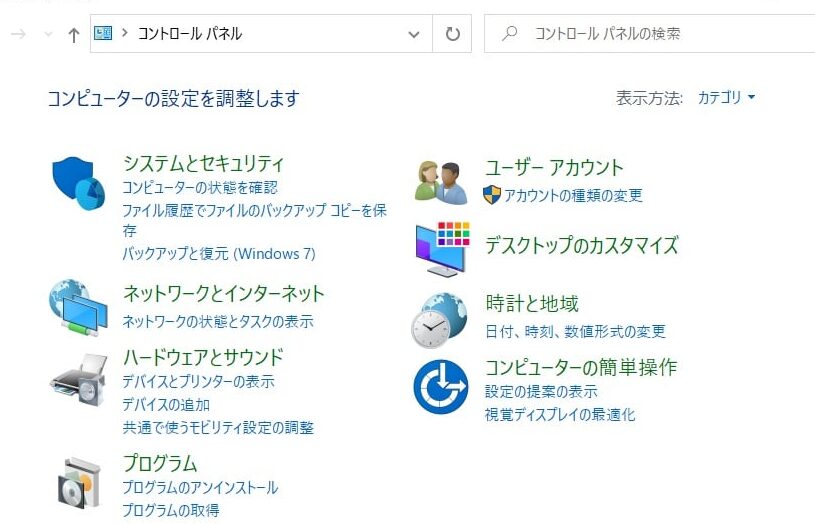Viewport: 815px width, 524px height.
Task: Click the Clock and Region icon
Action: 439,320
